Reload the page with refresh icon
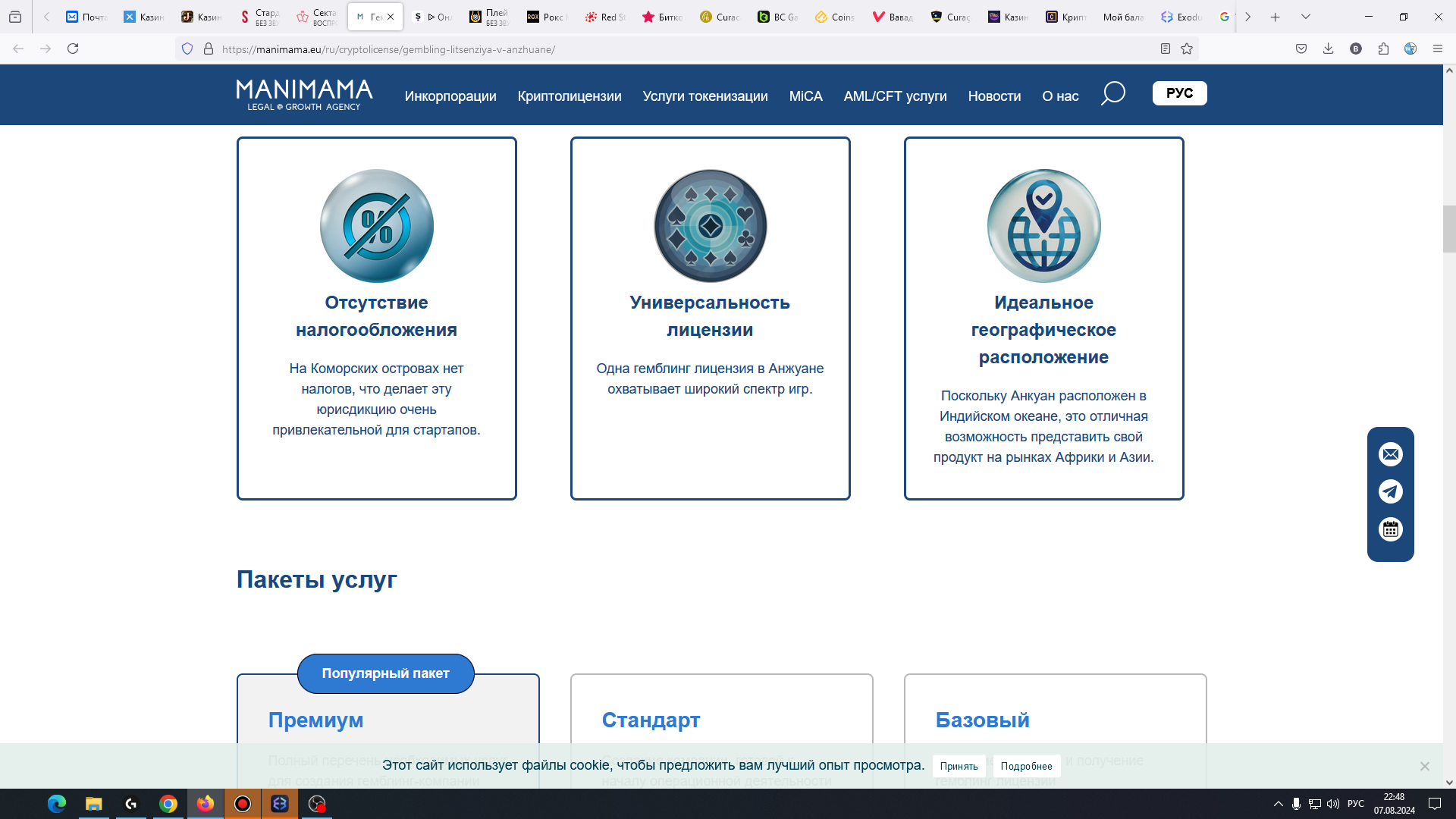The width and height of the screenshot is (1456, 819). click(x=73, y=49)
